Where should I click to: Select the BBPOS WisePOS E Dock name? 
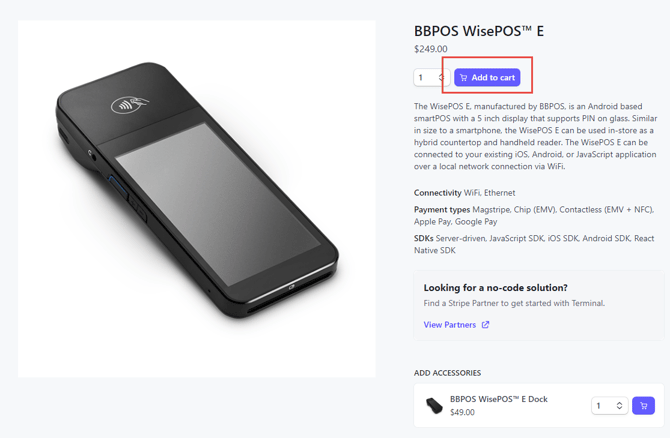pyautogui.click(x=498, y=399)
